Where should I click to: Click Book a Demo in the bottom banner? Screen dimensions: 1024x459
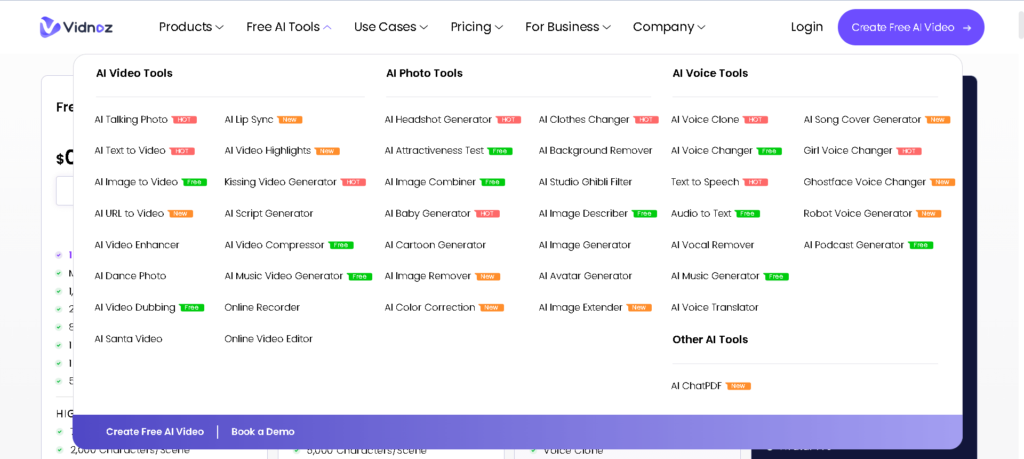click(x=263, y=432)
